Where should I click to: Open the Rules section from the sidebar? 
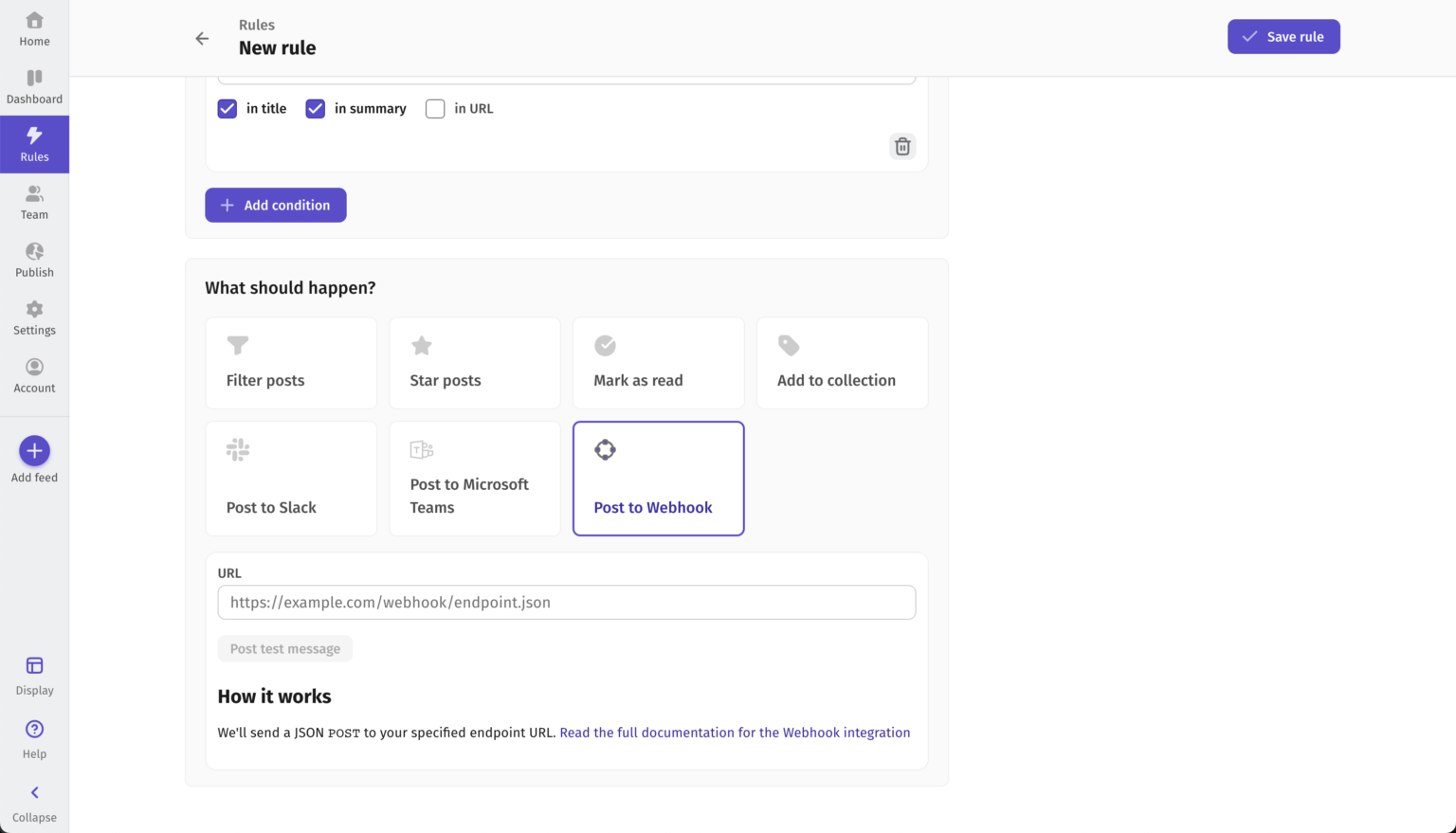(34, 144)
